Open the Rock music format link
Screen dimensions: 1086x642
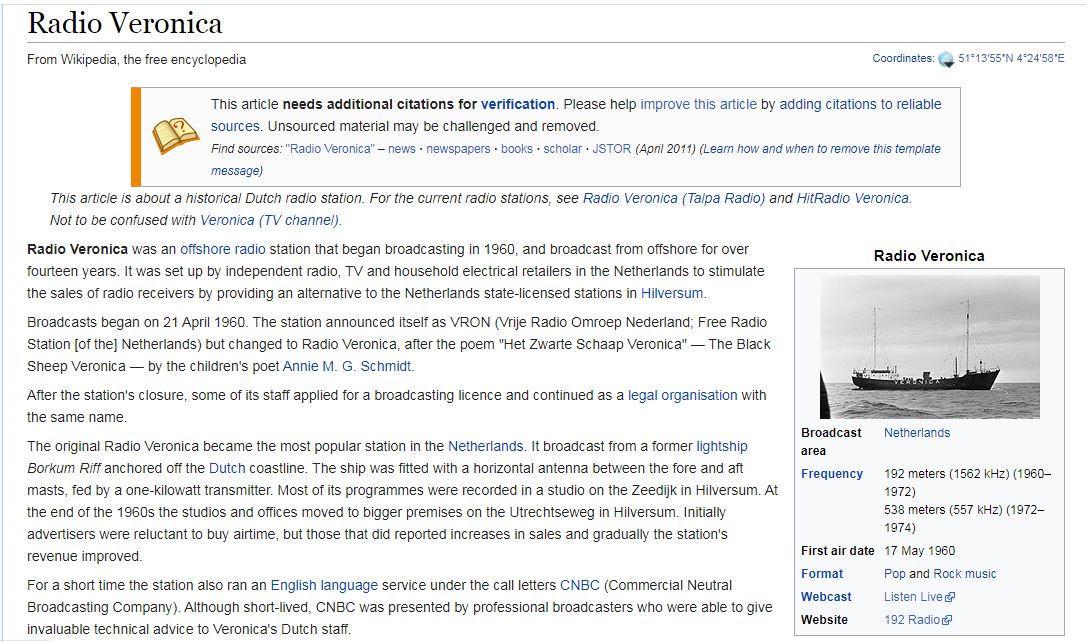tap(964, 574)
